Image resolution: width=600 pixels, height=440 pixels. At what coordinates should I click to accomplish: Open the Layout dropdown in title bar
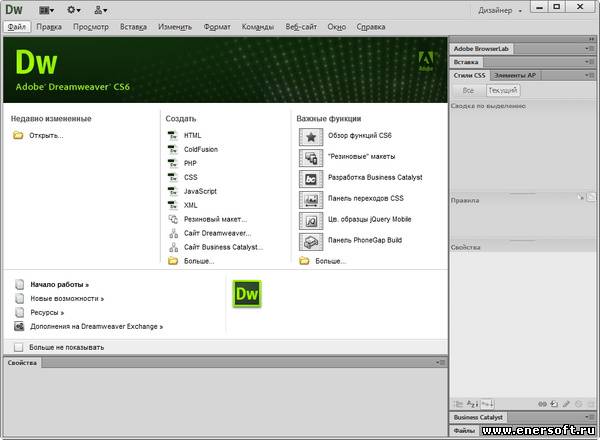point(47,10)
